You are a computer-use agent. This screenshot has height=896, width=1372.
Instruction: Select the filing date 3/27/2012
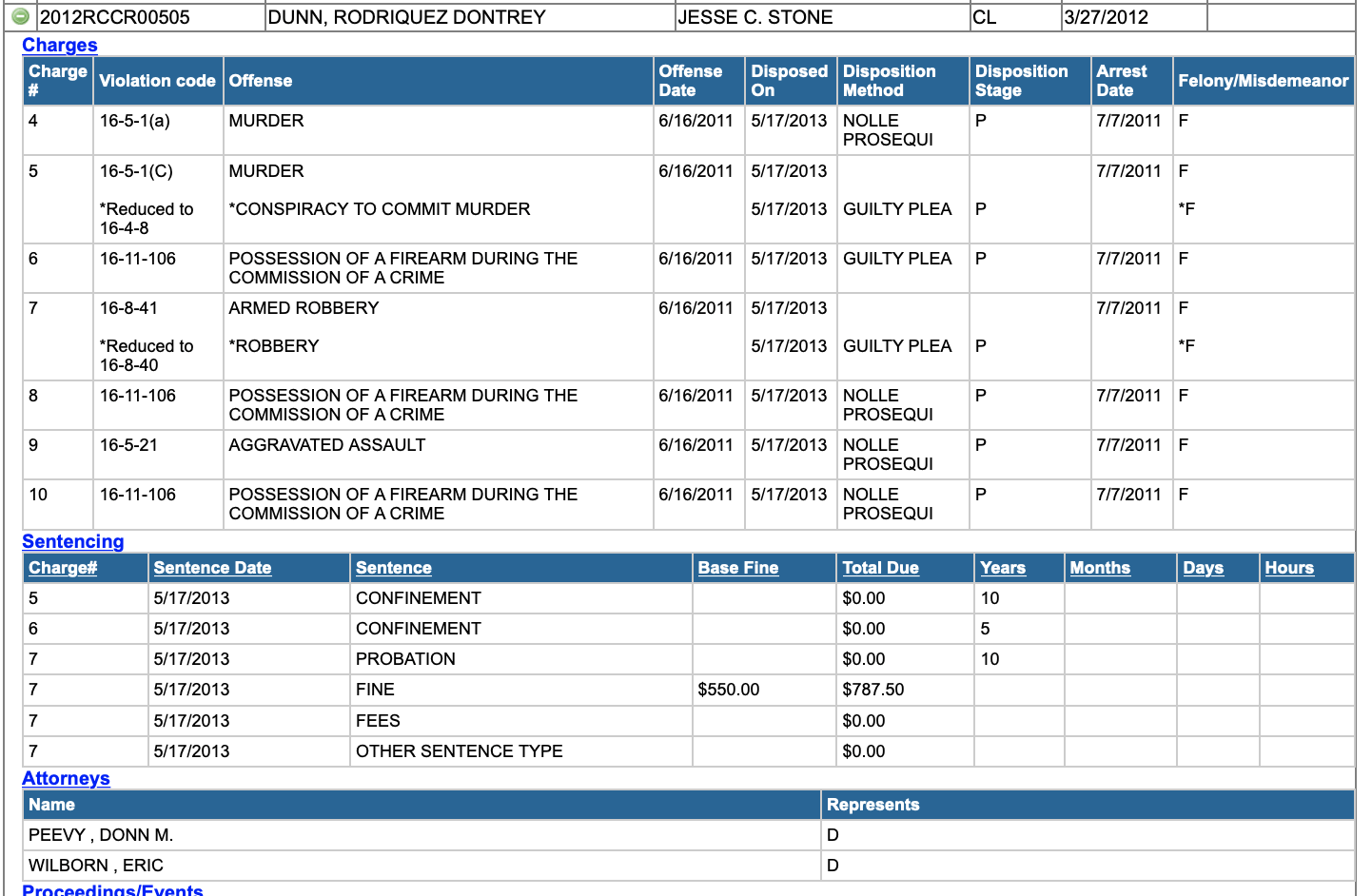(1106, 17)
